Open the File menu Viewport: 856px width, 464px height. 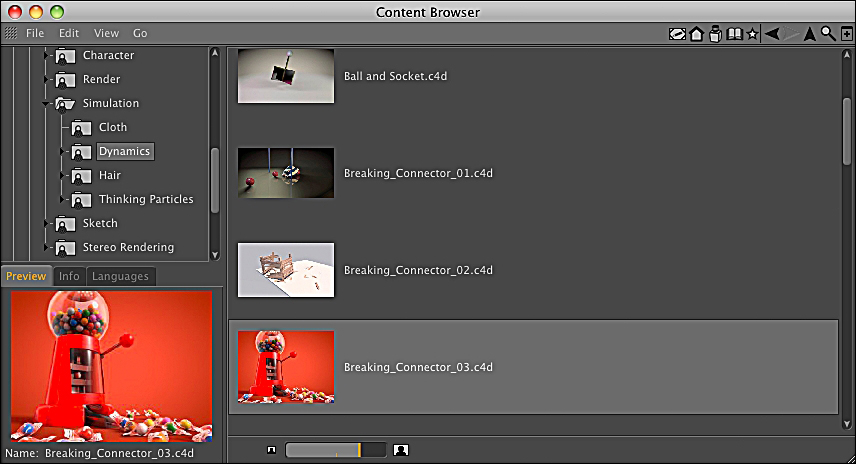point(35,33)
